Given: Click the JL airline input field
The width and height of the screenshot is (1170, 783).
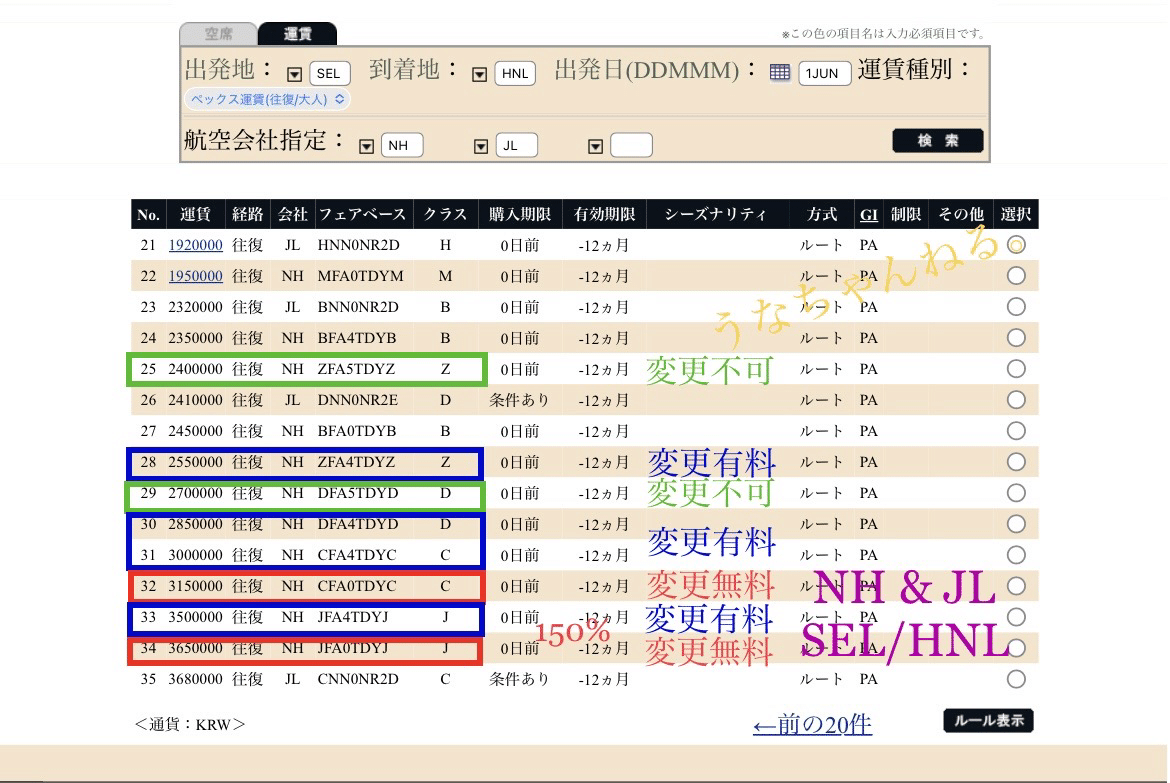Looking at the screenshot, I should click(516, 145).
